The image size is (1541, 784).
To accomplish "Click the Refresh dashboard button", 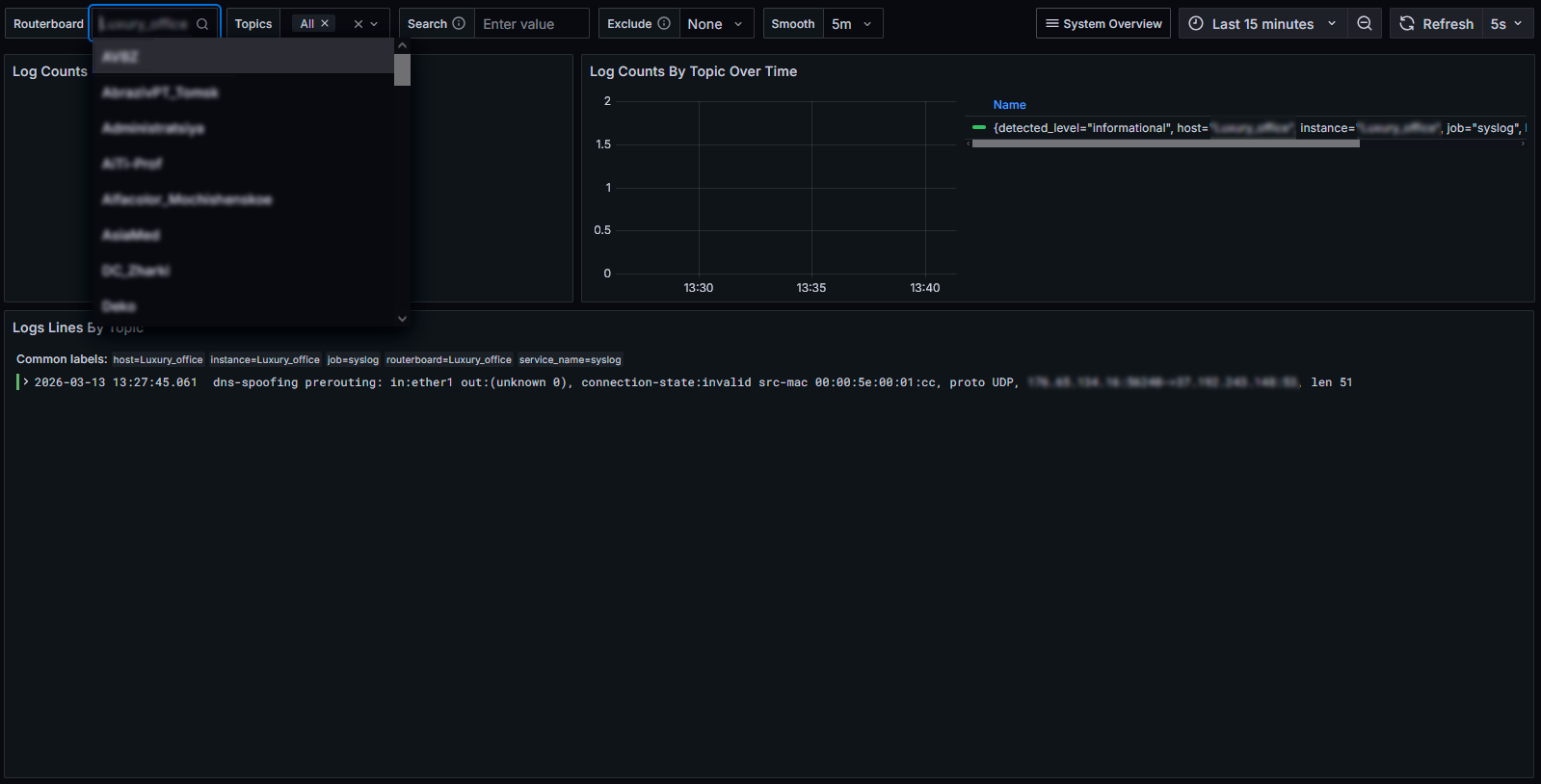I will 1436,24.
